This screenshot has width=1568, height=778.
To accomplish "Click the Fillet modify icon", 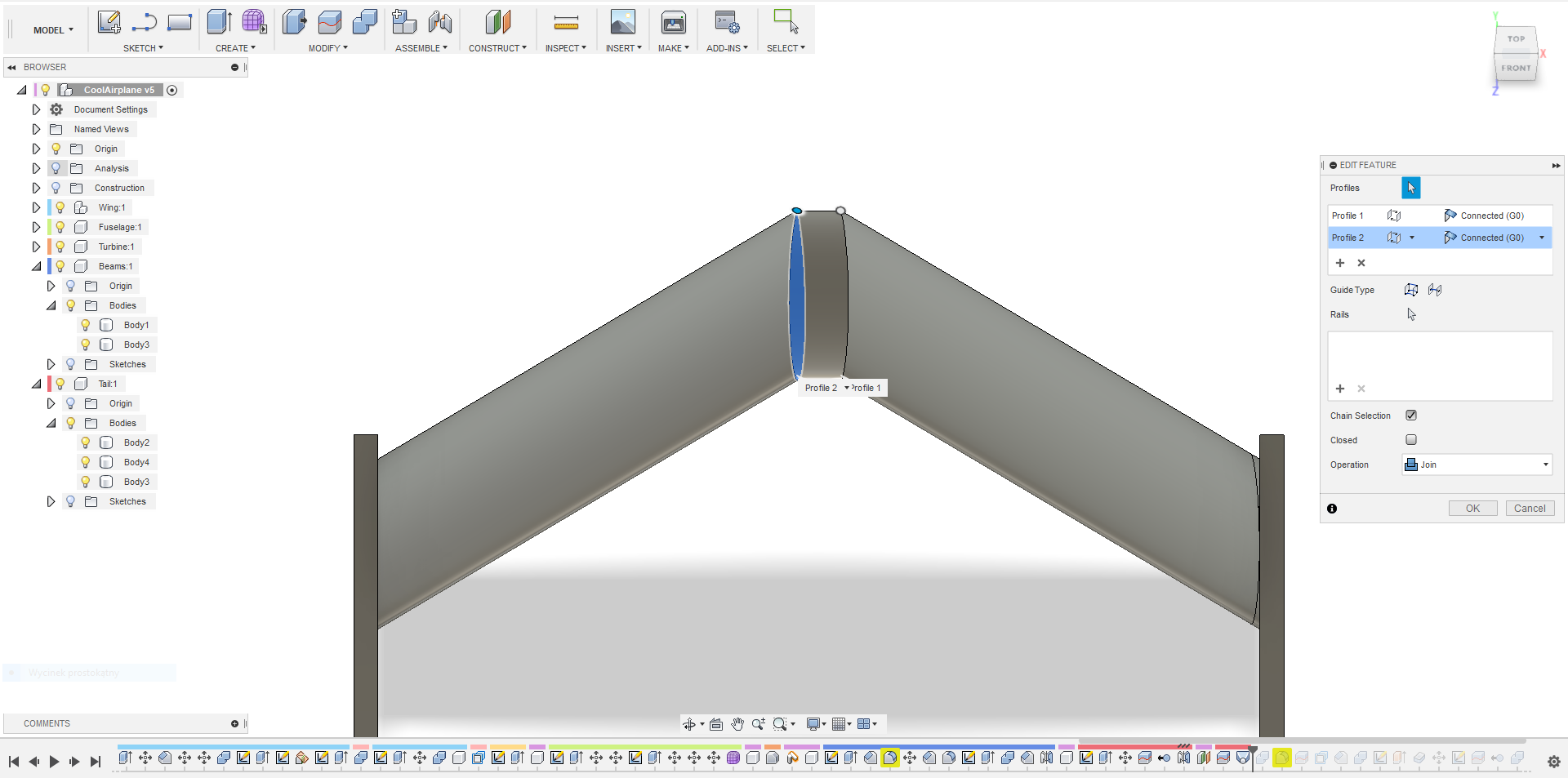I will pos(330,22).
